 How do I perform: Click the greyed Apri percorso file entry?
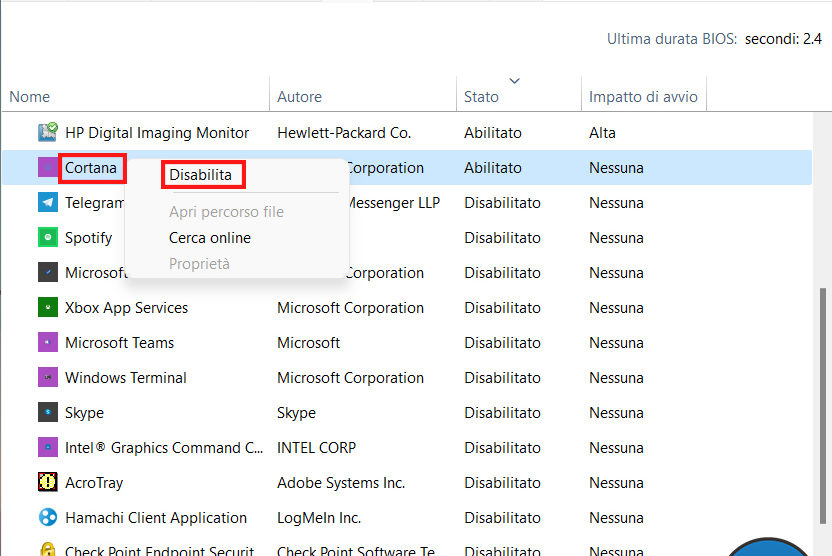(226, 212)
